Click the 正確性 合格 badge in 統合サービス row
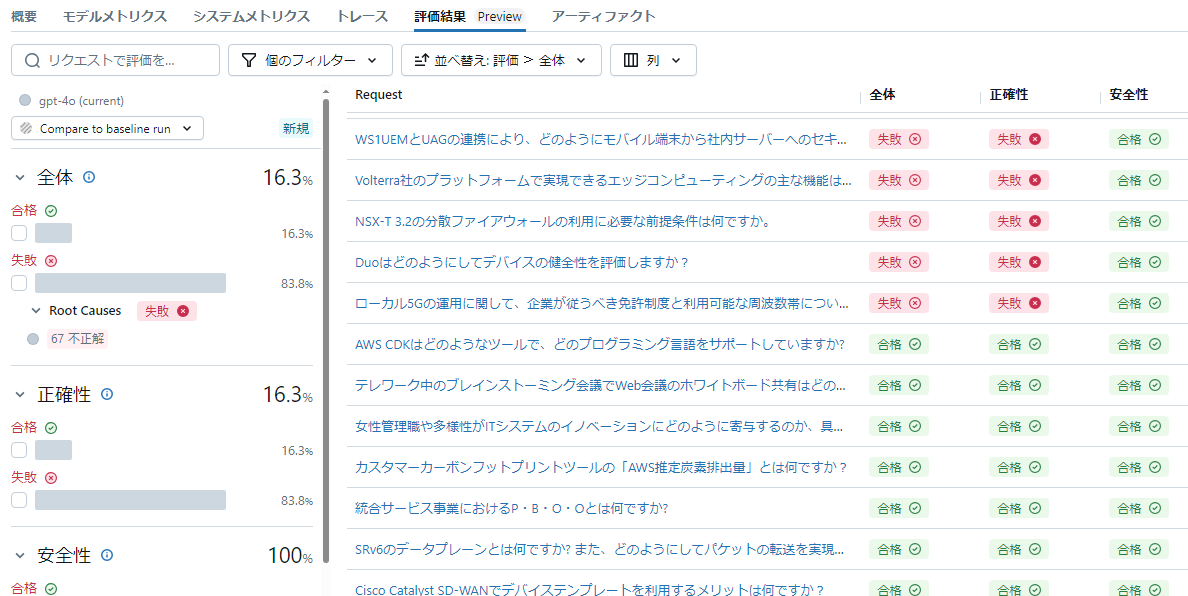This screenshot has width=1188, height=596. (x=1018, y=507)
